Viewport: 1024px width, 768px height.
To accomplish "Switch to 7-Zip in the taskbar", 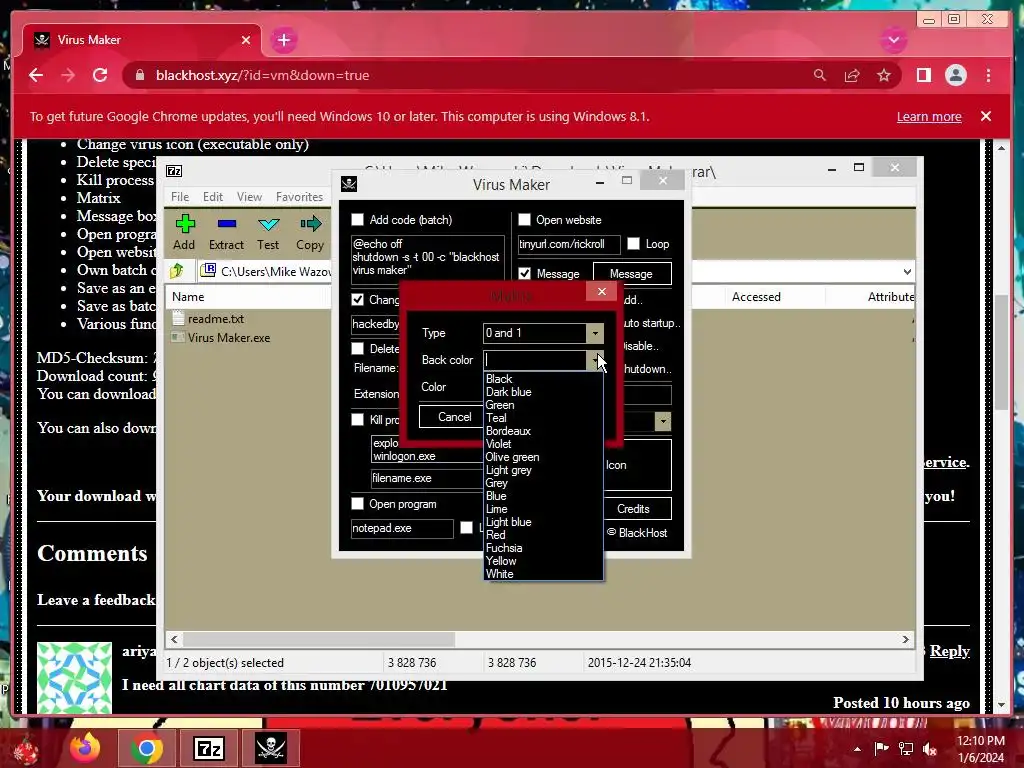I will pos(209,748).
